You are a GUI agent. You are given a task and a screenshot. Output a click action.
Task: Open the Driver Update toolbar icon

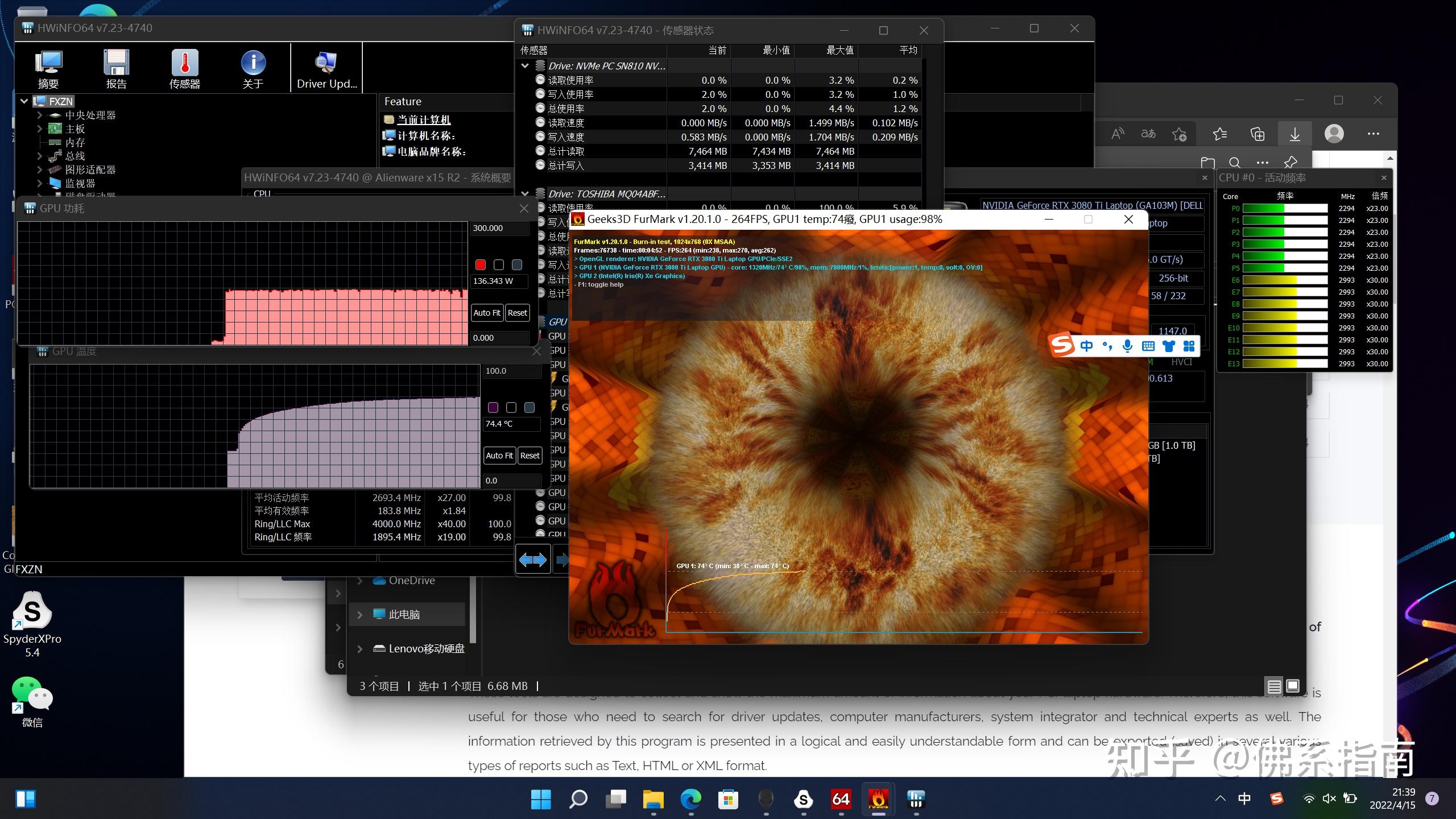pos(326,69)
